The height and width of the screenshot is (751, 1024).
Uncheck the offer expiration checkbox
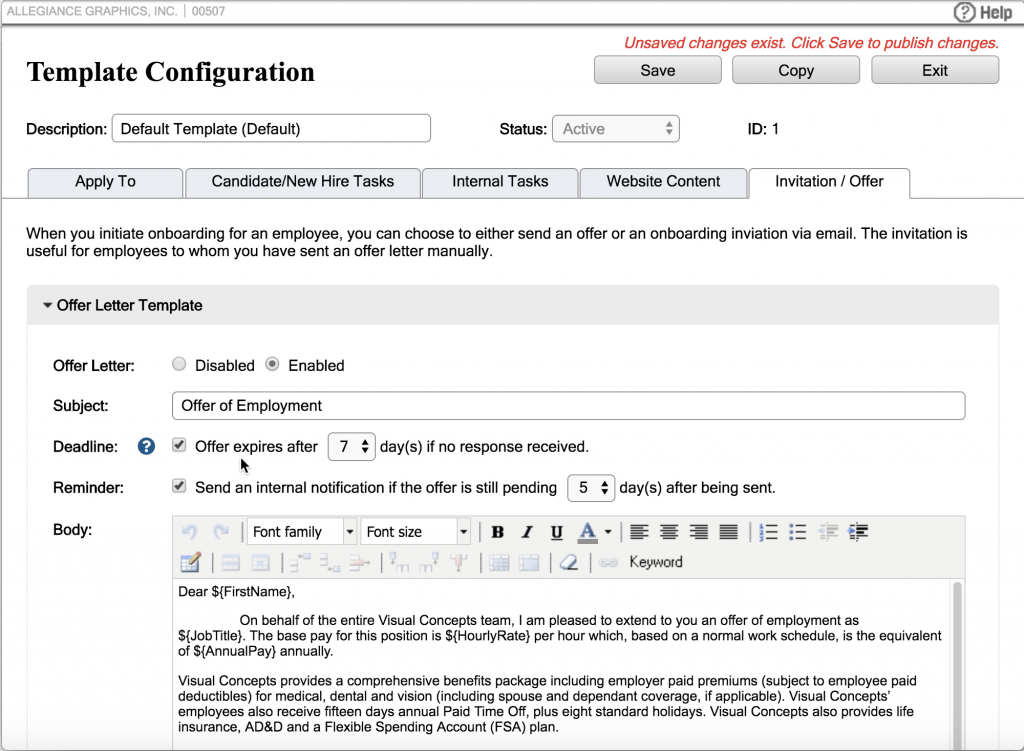click(x=178, y=444)
